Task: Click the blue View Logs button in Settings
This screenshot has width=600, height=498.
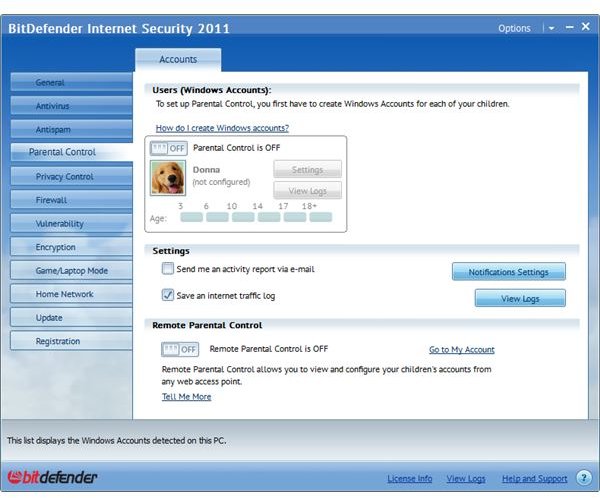Action: 520,298
